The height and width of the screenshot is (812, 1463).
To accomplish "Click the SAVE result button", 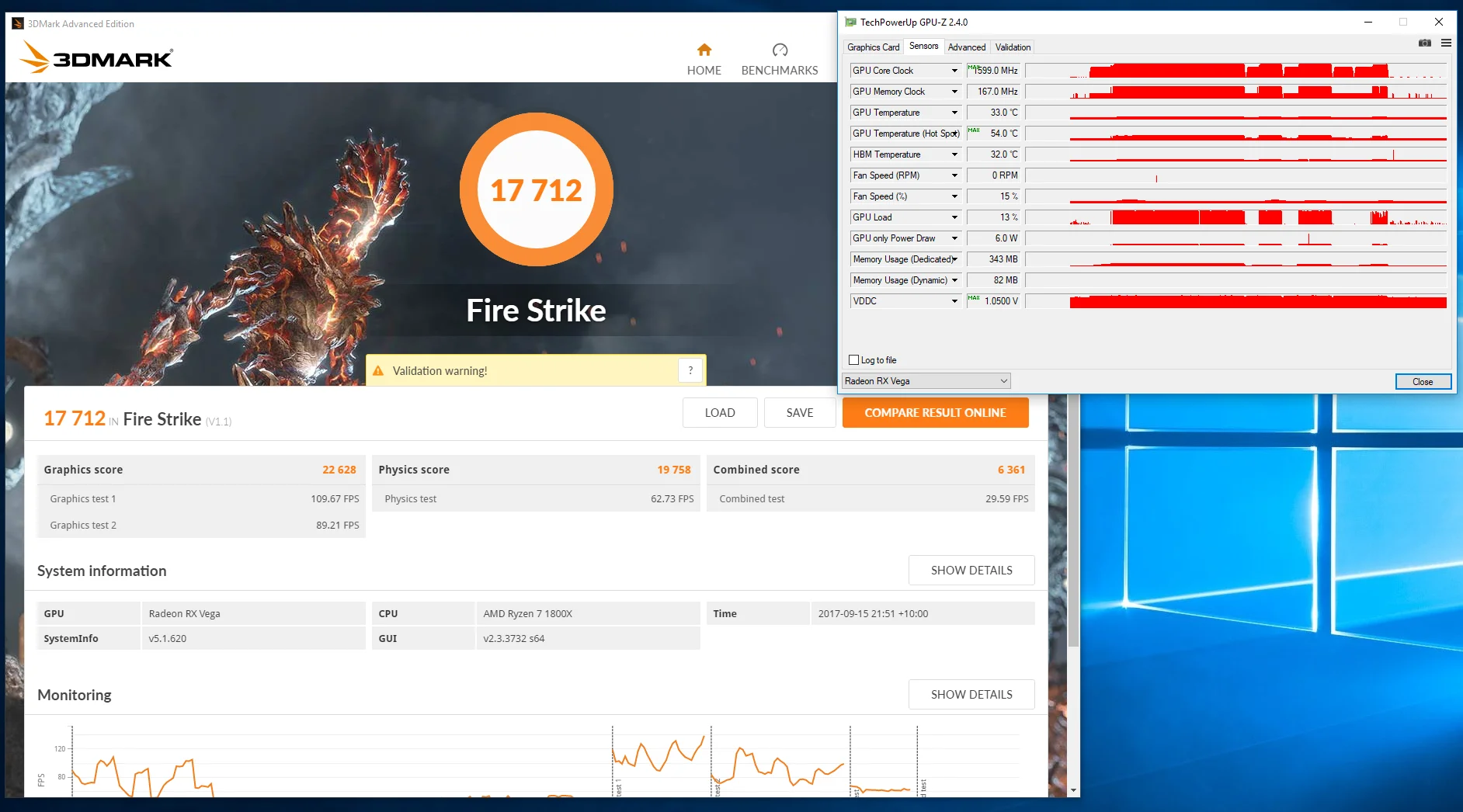I will (800, 413).
